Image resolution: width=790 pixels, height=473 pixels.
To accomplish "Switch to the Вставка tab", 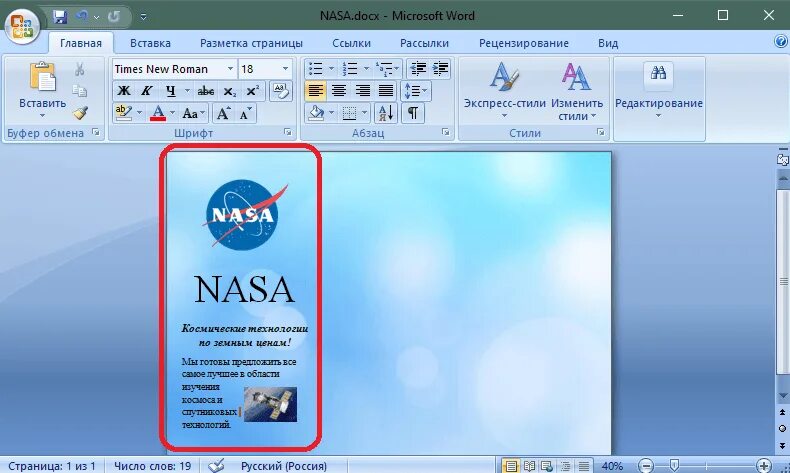I will tap(150, 43).
